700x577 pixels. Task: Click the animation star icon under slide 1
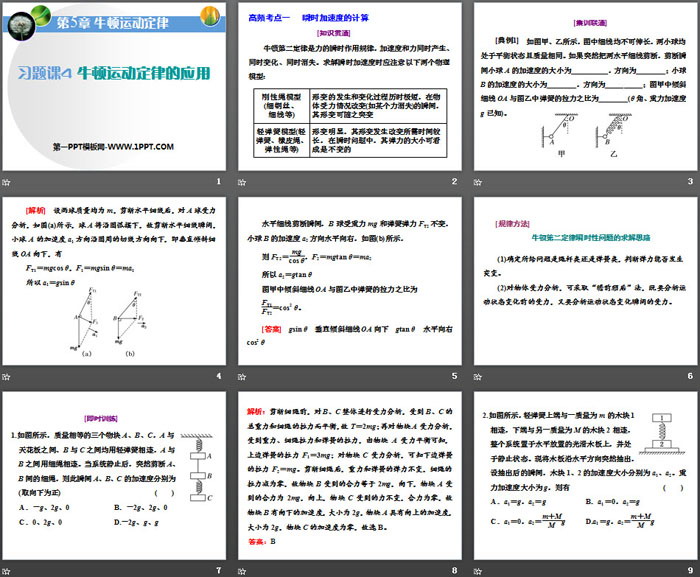click(x=11, y=181)
